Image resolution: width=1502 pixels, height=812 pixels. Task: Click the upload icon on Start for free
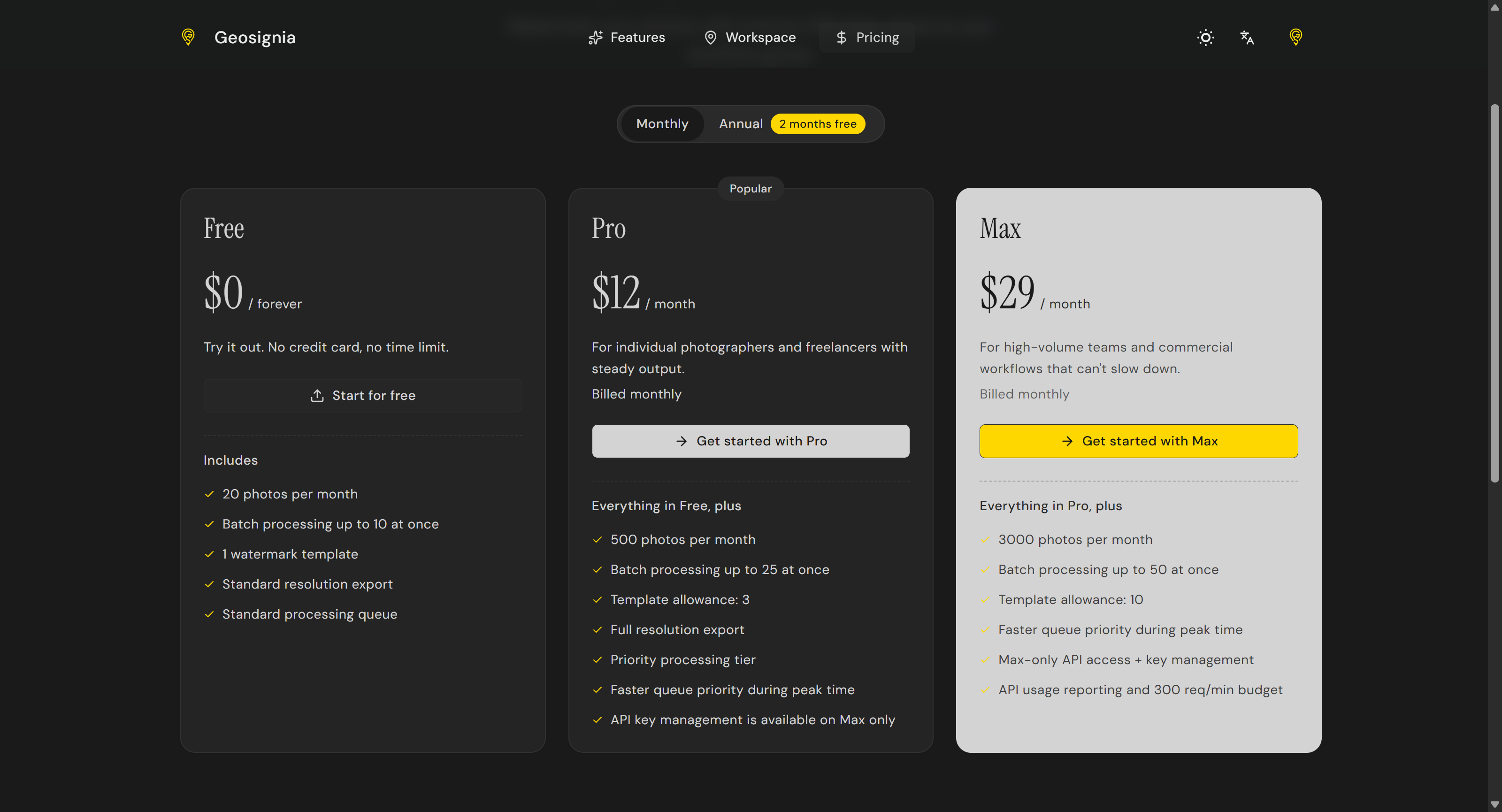tap(317, 395)
